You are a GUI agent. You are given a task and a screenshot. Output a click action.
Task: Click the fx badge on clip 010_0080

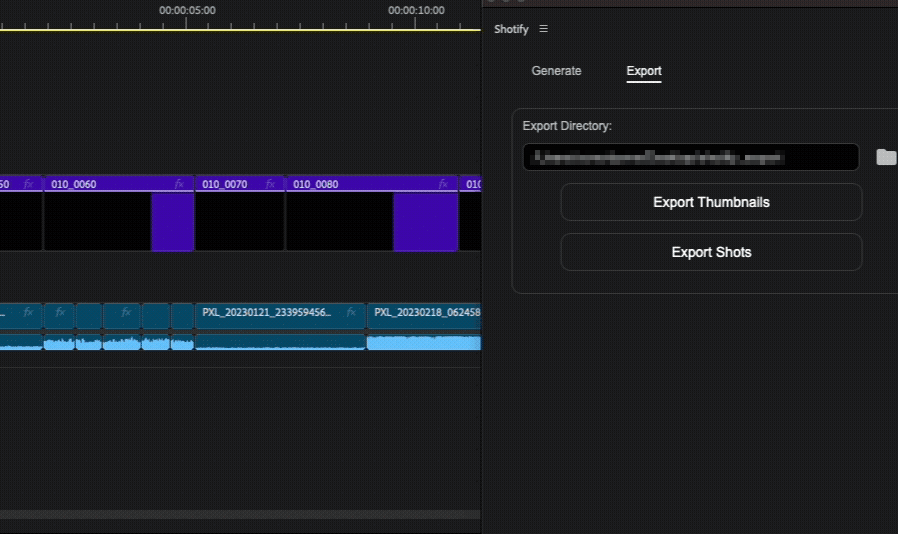[443, 184]
